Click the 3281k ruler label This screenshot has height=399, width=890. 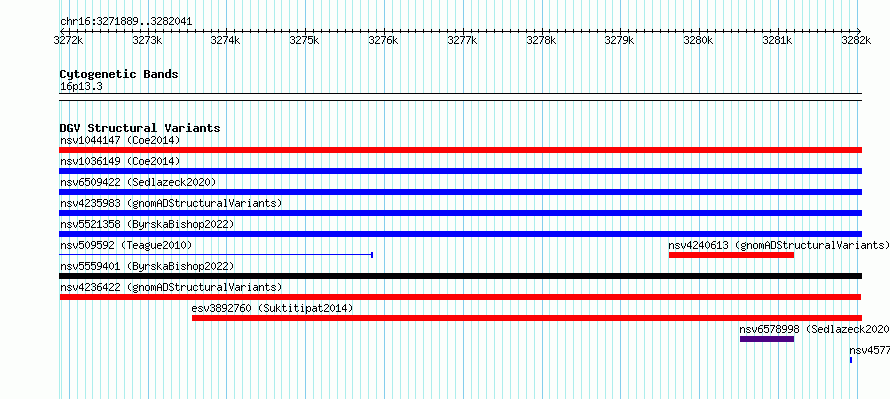coord(778,40)
